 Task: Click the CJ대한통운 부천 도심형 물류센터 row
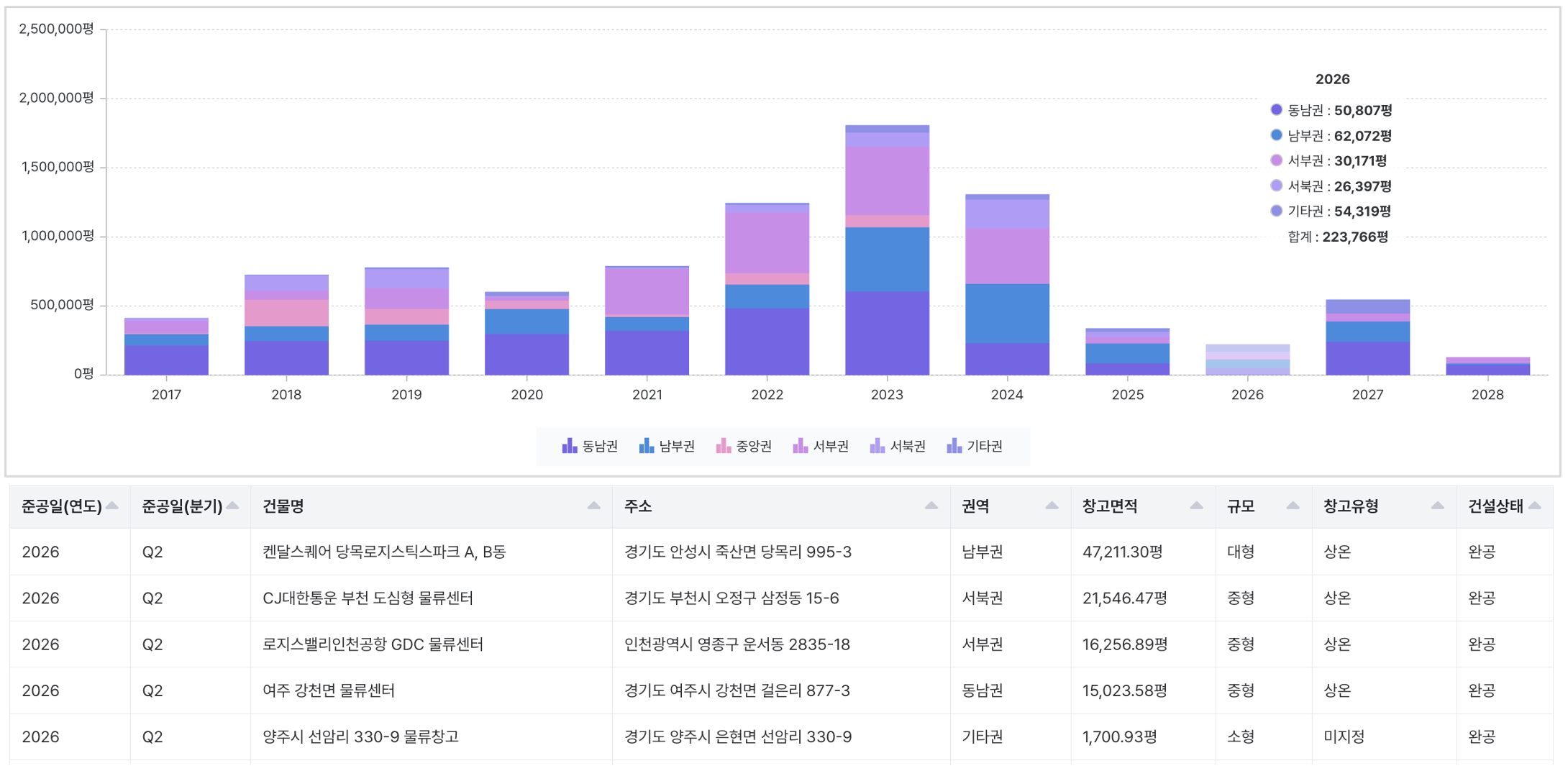coord(781,598)
